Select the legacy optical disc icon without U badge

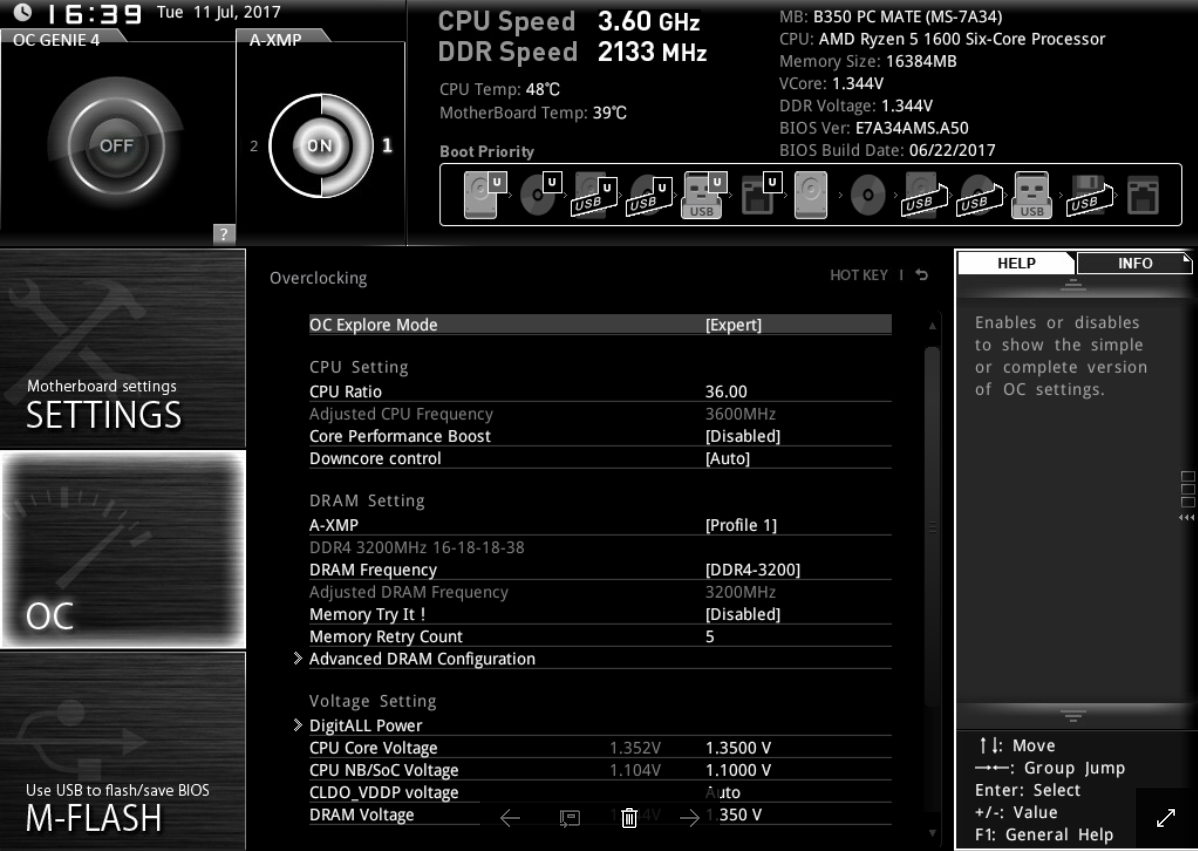coord(868,195)
